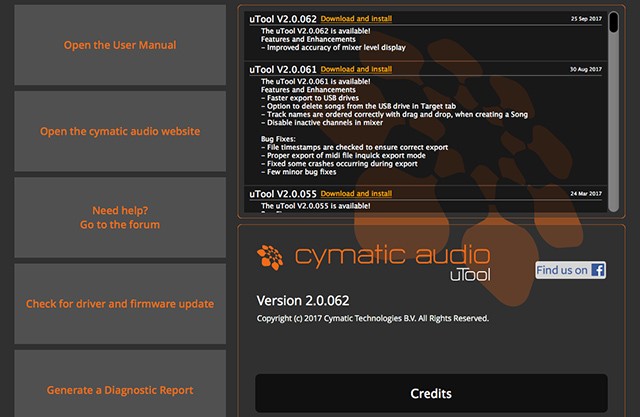
Task: Click the Copyright 2017 Cymatic Technologies line
Action: pyautogui.click(x=373, y=318)
